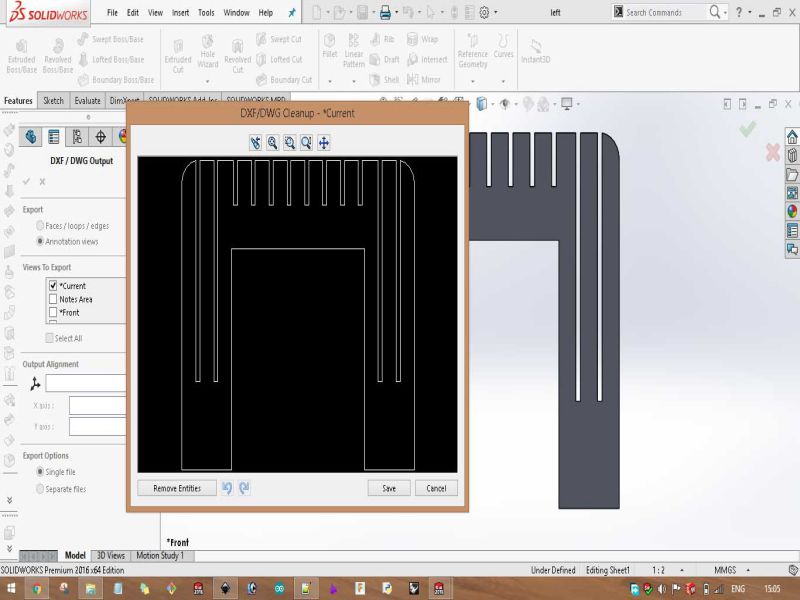Click the Y axis input field
Screen dimensions: 800x600
tap(97, 427)
